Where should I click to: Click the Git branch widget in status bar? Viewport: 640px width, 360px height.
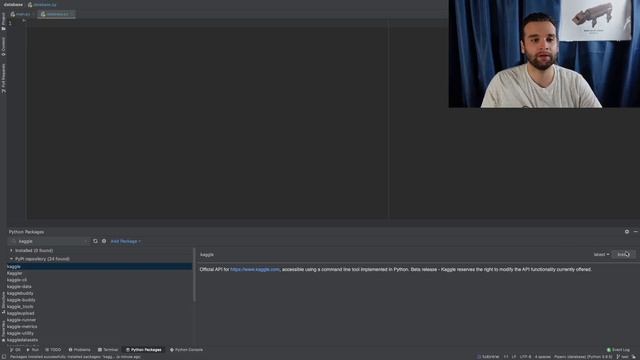(622, 357)
